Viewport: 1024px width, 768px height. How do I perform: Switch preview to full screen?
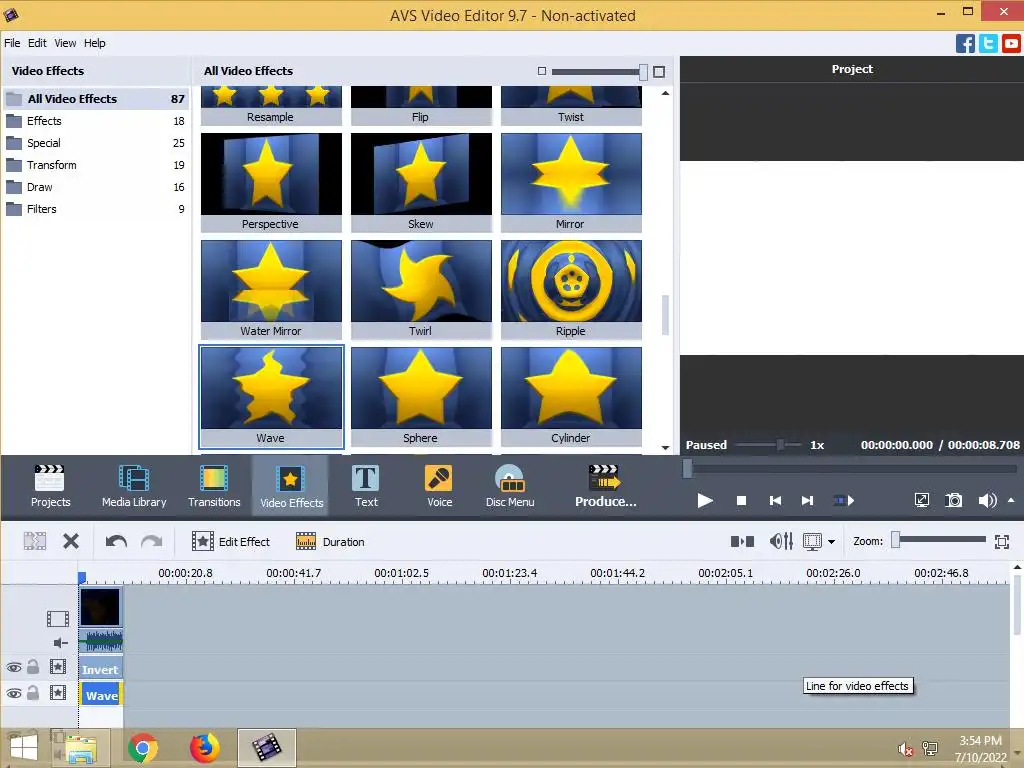[921, 501]
